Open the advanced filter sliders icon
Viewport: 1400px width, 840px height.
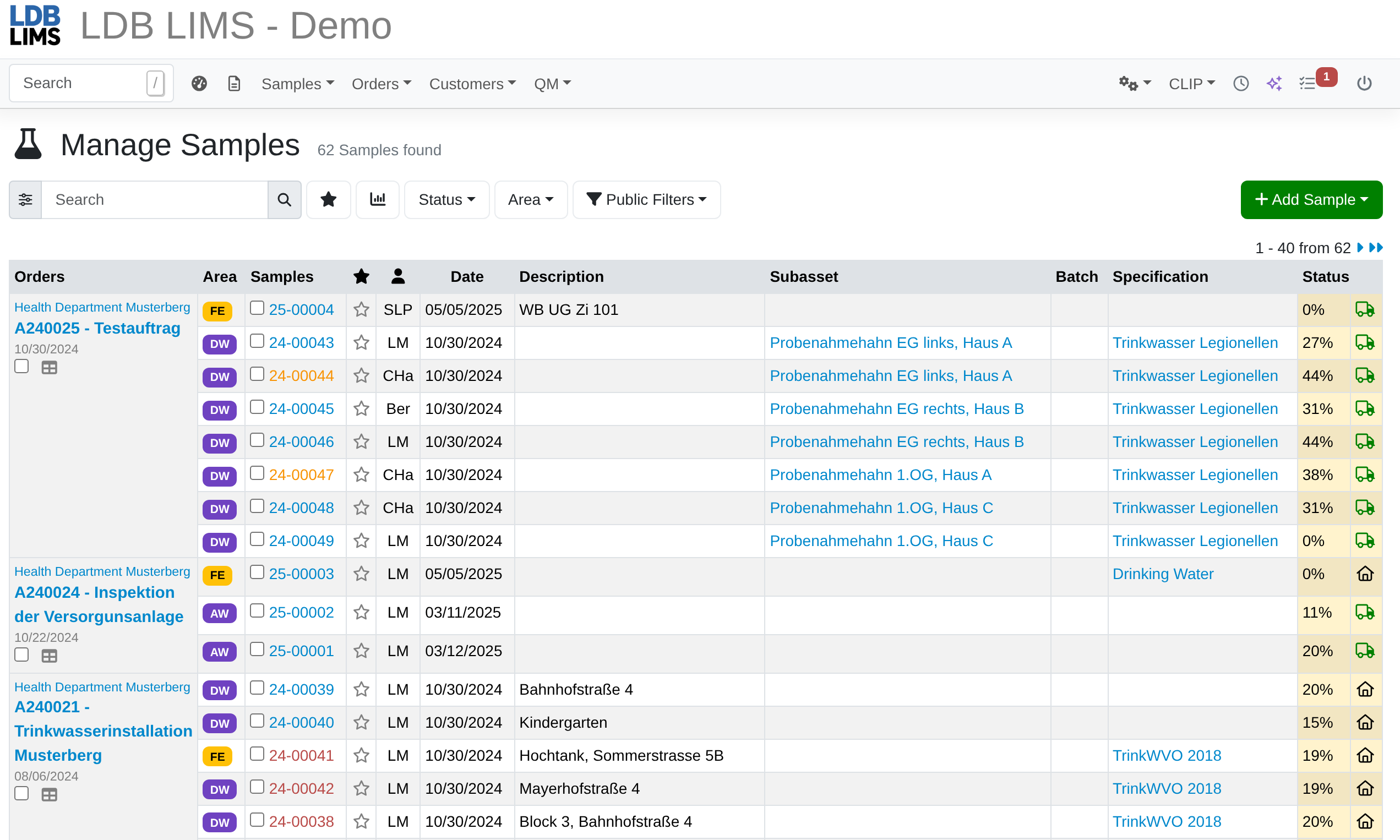coord(25,199)
